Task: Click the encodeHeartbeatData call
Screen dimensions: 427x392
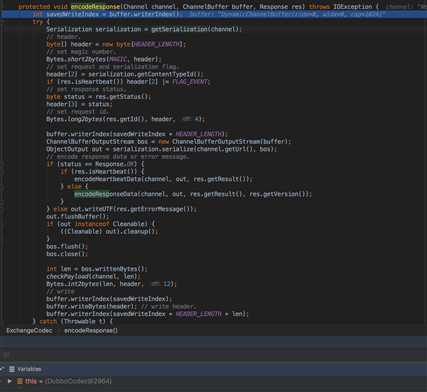Action: tap(163, 179)
